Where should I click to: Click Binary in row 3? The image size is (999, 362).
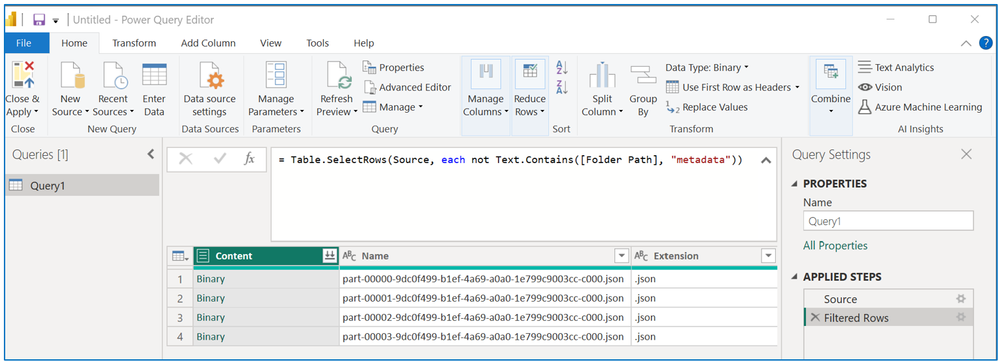point(210,317)
